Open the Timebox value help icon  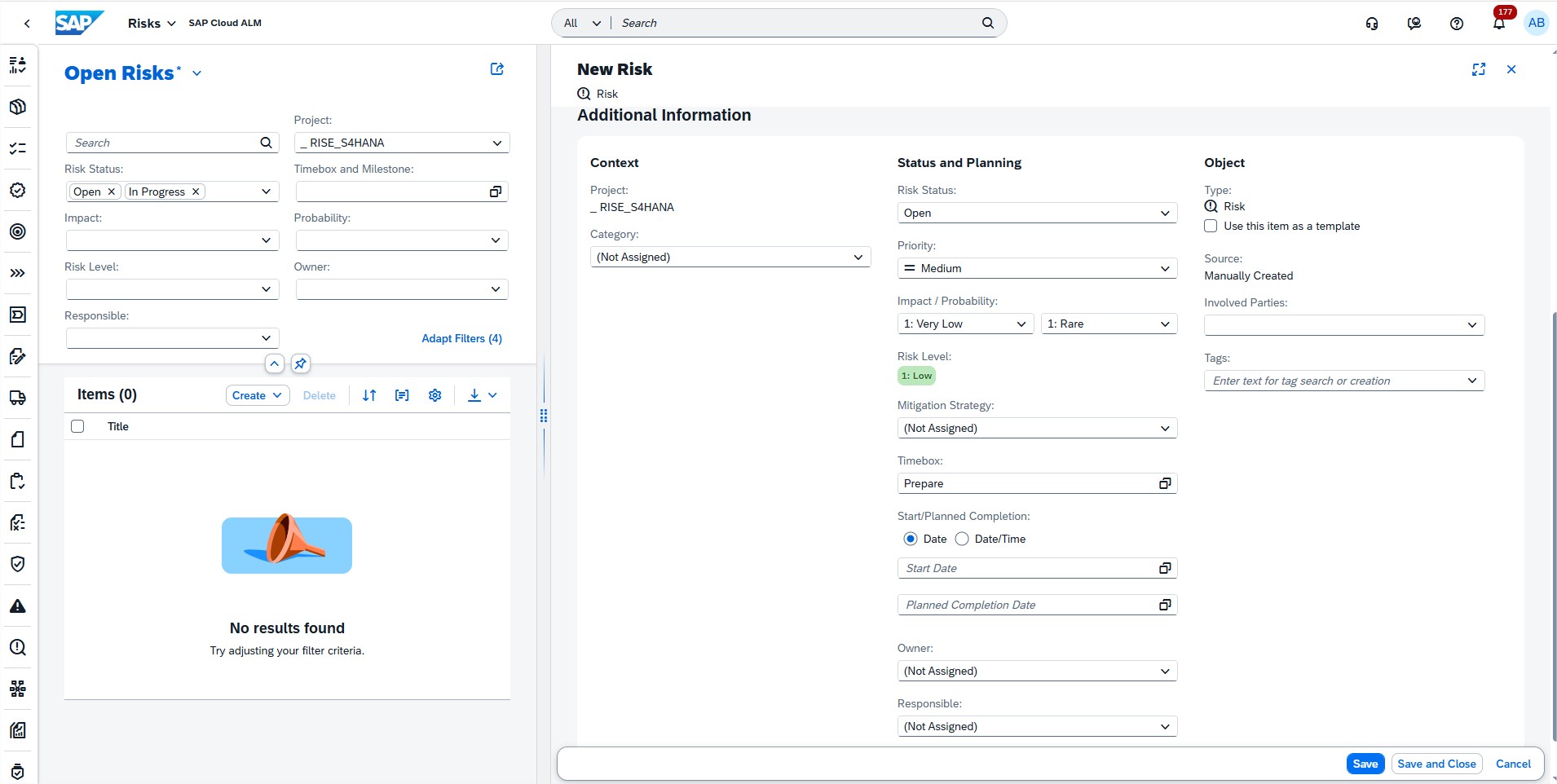click(x=1164, y=483)
